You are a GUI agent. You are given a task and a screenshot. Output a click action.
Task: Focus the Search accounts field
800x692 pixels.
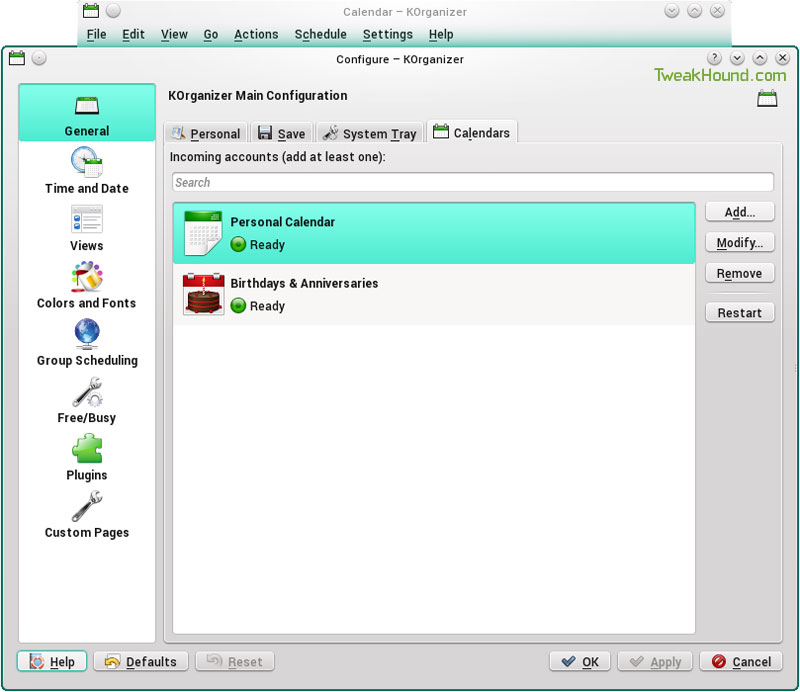click(x=473, y=182)
